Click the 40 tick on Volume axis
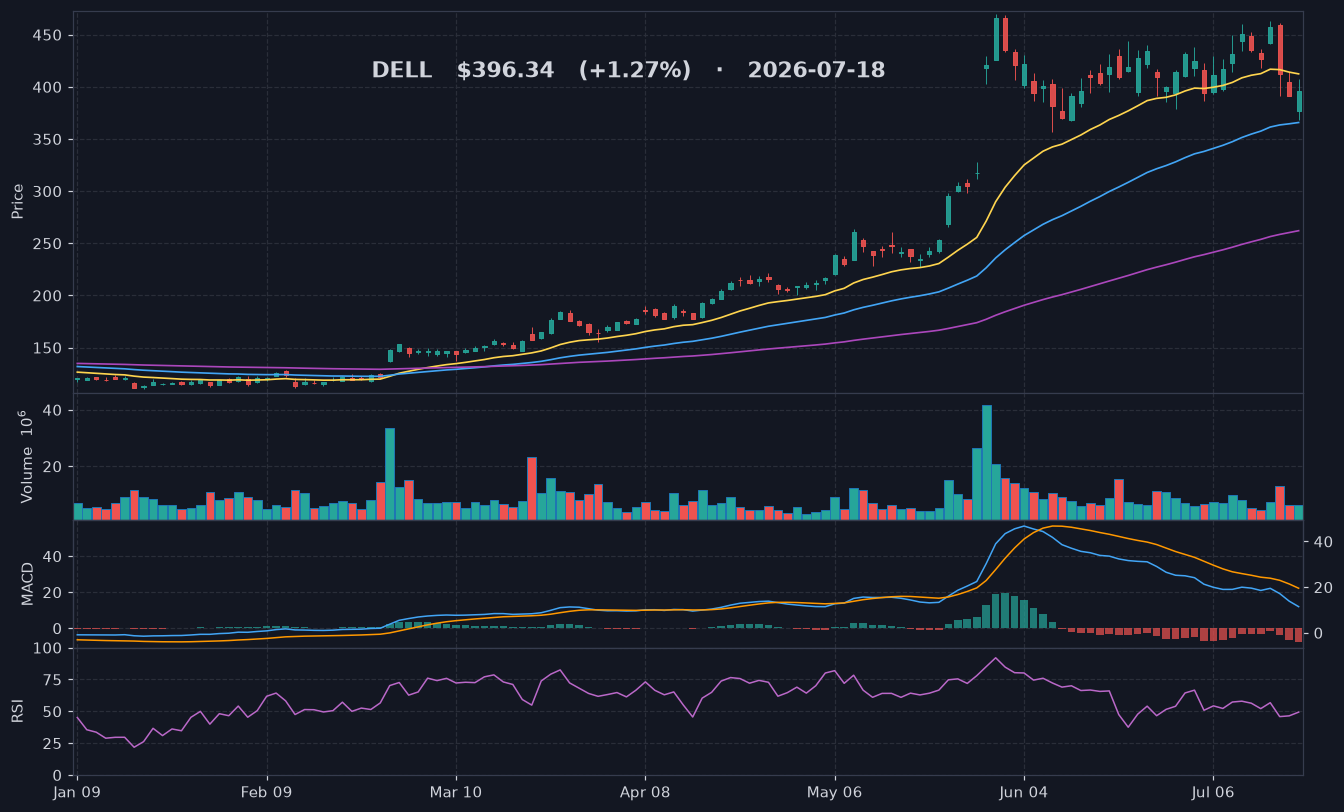This screenshot has height=812, width=1344. point(53,411)
